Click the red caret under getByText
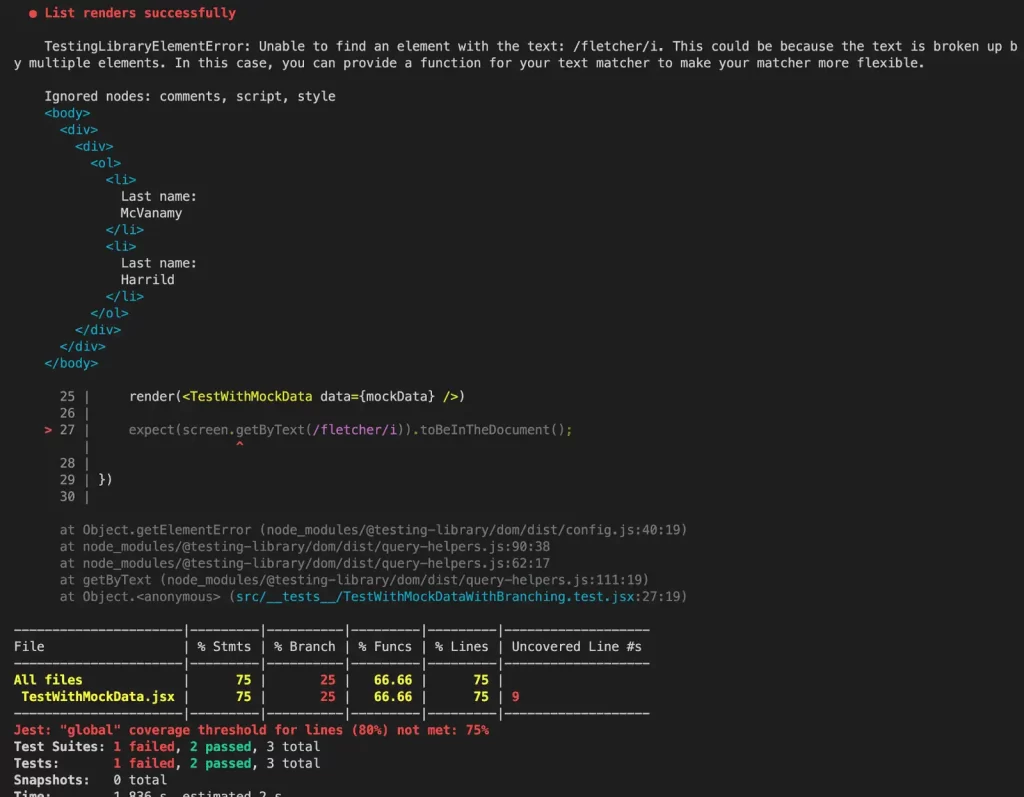The height and width of the screenshot is (797, 1024). [x=239, y=445]
